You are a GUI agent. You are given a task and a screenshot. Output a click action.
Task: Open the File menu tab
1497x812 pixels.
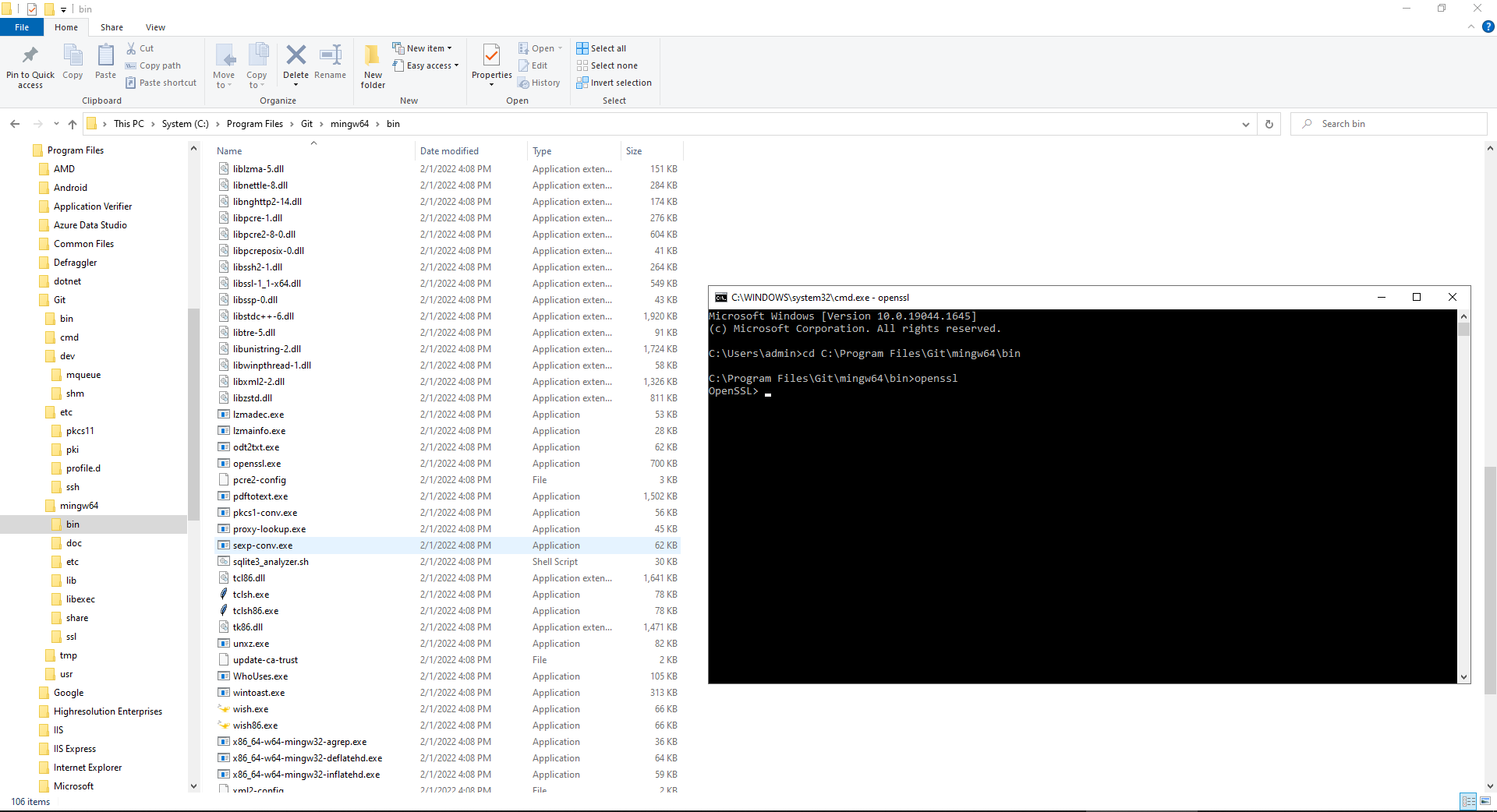pos(22,27)
